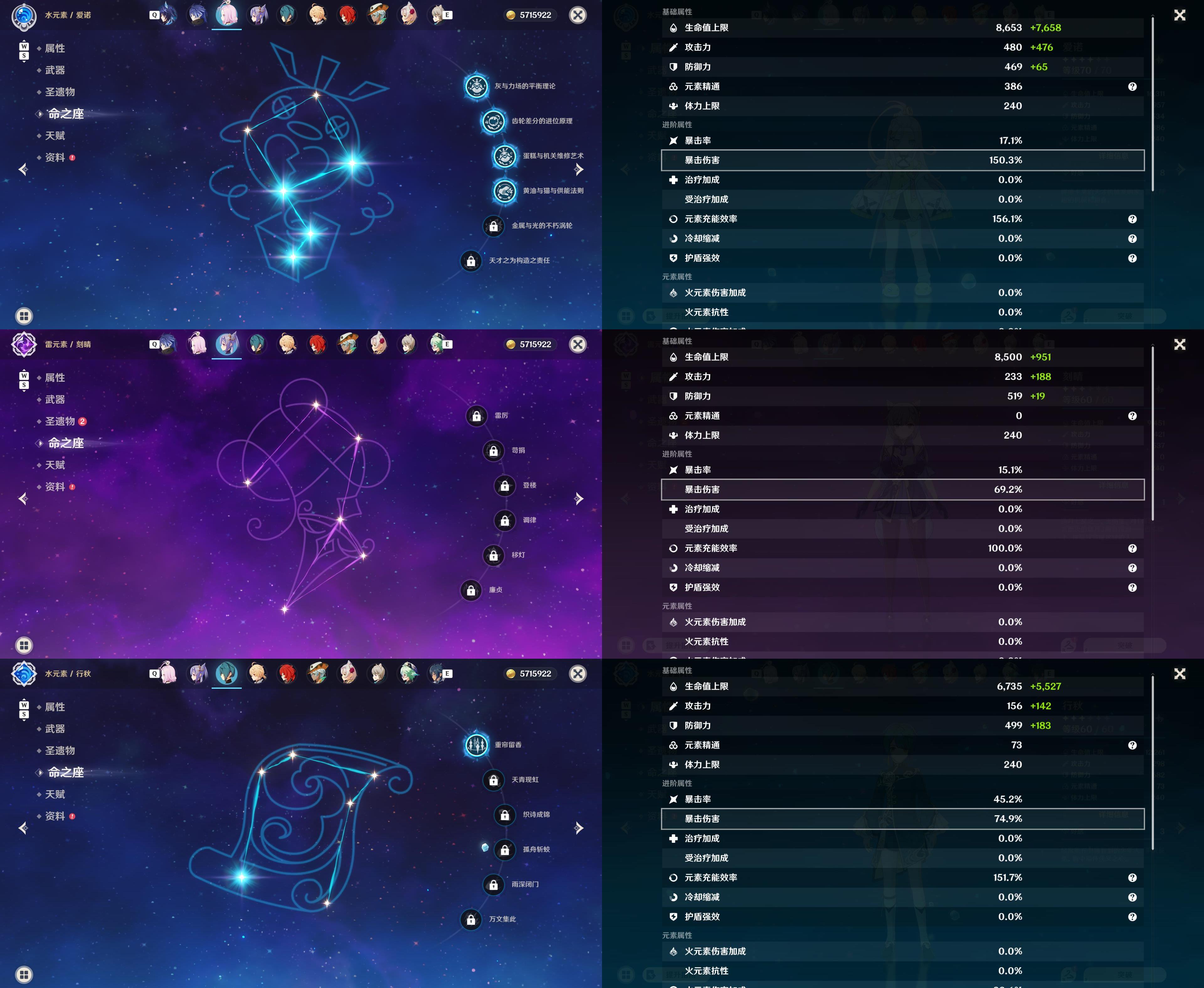Image resolution: width=1204 pixels, height=988 pixels.
Task: Switch to 天赋 in 刻晴's side menu
Action: [55, 465]
